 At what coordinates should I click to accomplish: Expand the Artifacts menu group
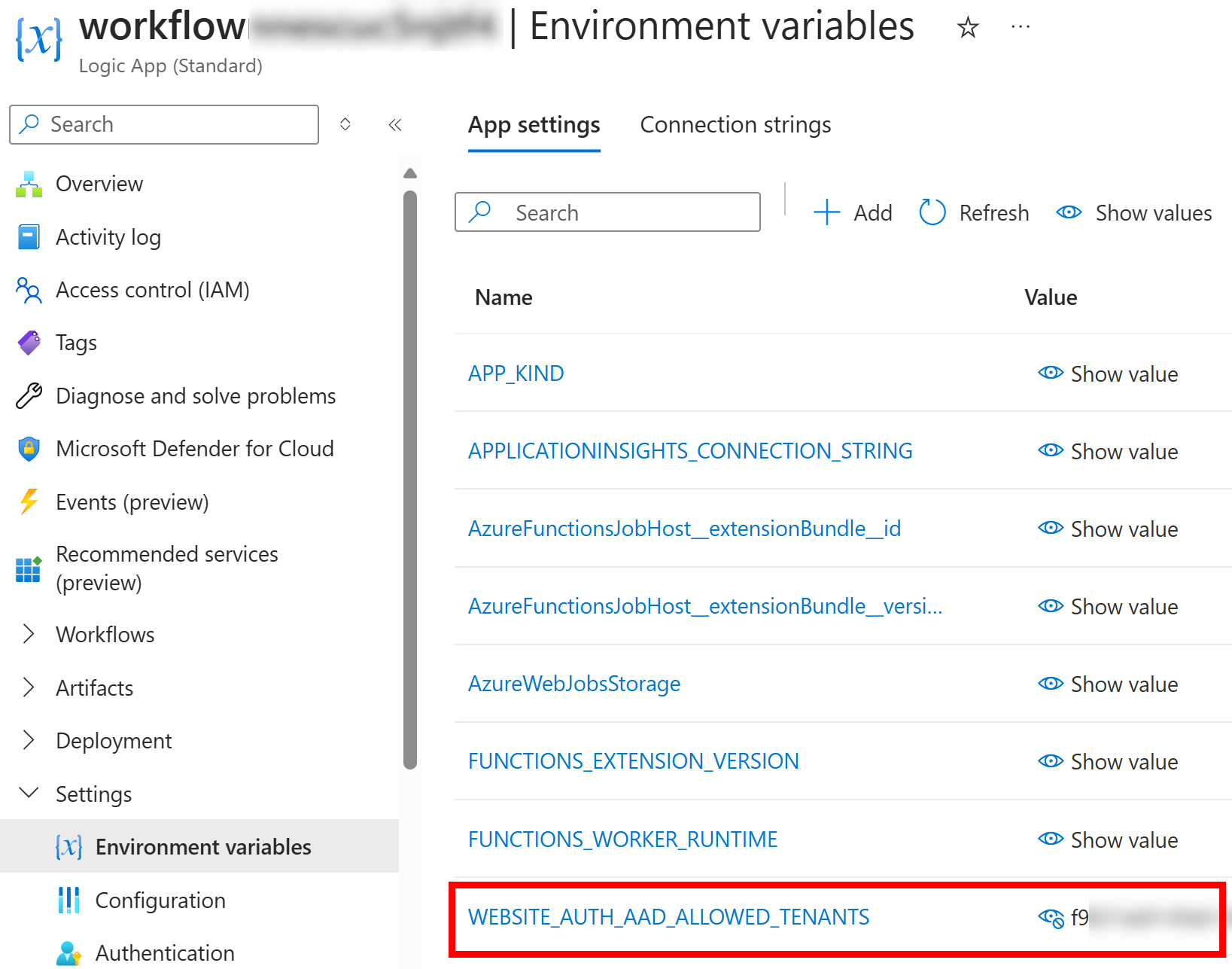click(x=29, y=687)
